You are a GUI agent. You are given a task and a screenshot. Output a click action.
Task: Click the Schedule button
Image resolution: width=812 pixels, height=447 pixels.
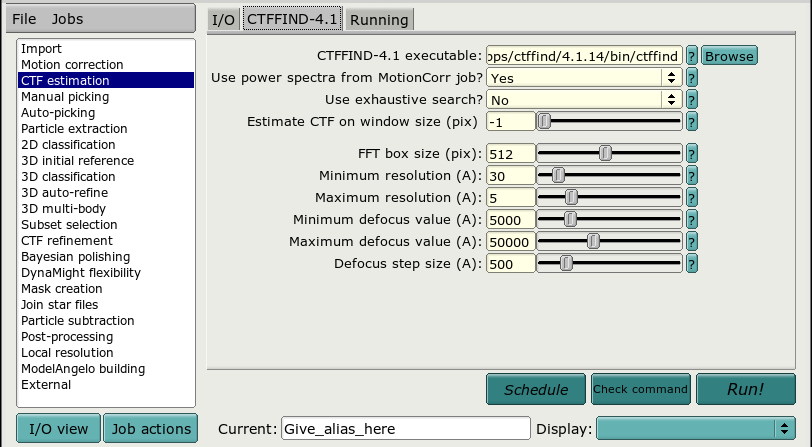[x=536, y=389]
